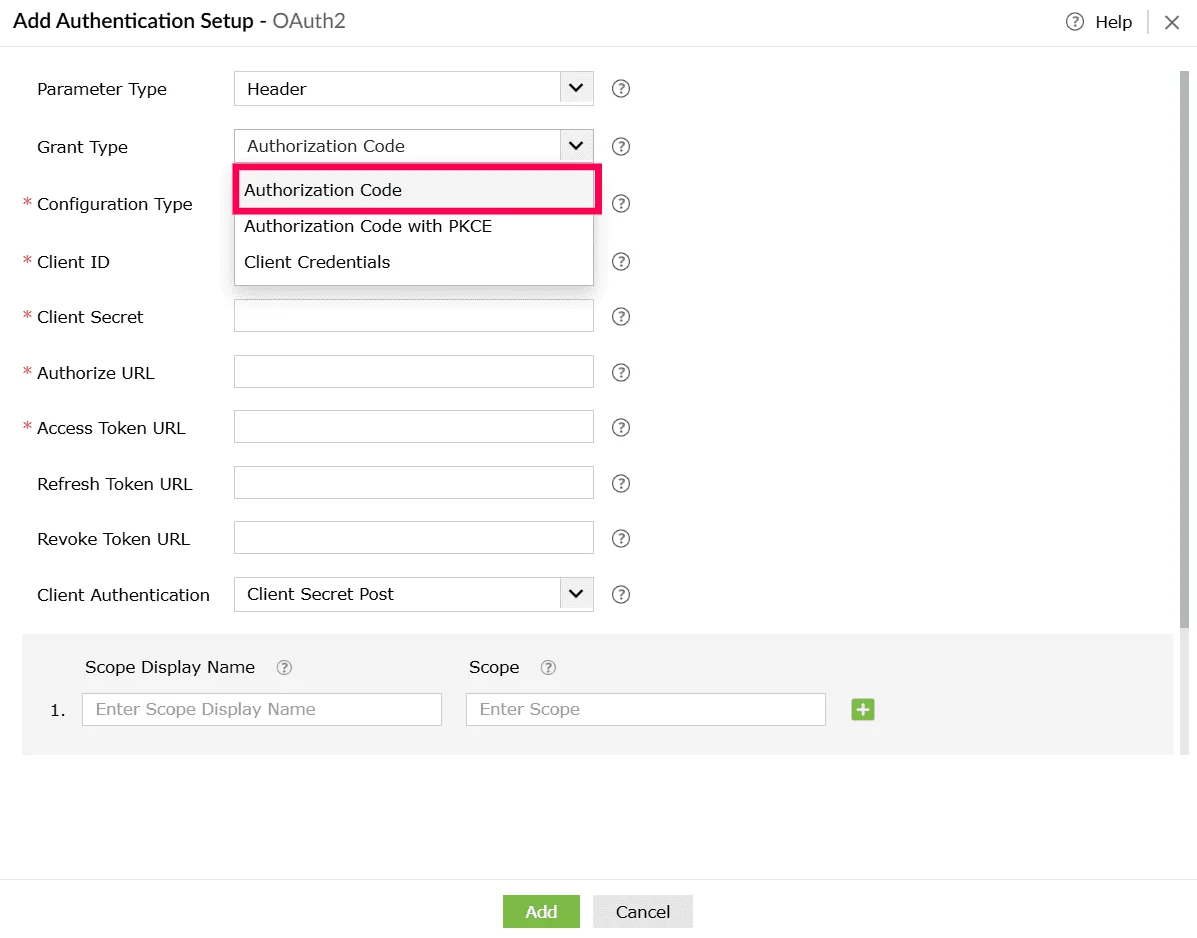Open help for Access Token URL field

pyautogui.click(x=621, y=427)
